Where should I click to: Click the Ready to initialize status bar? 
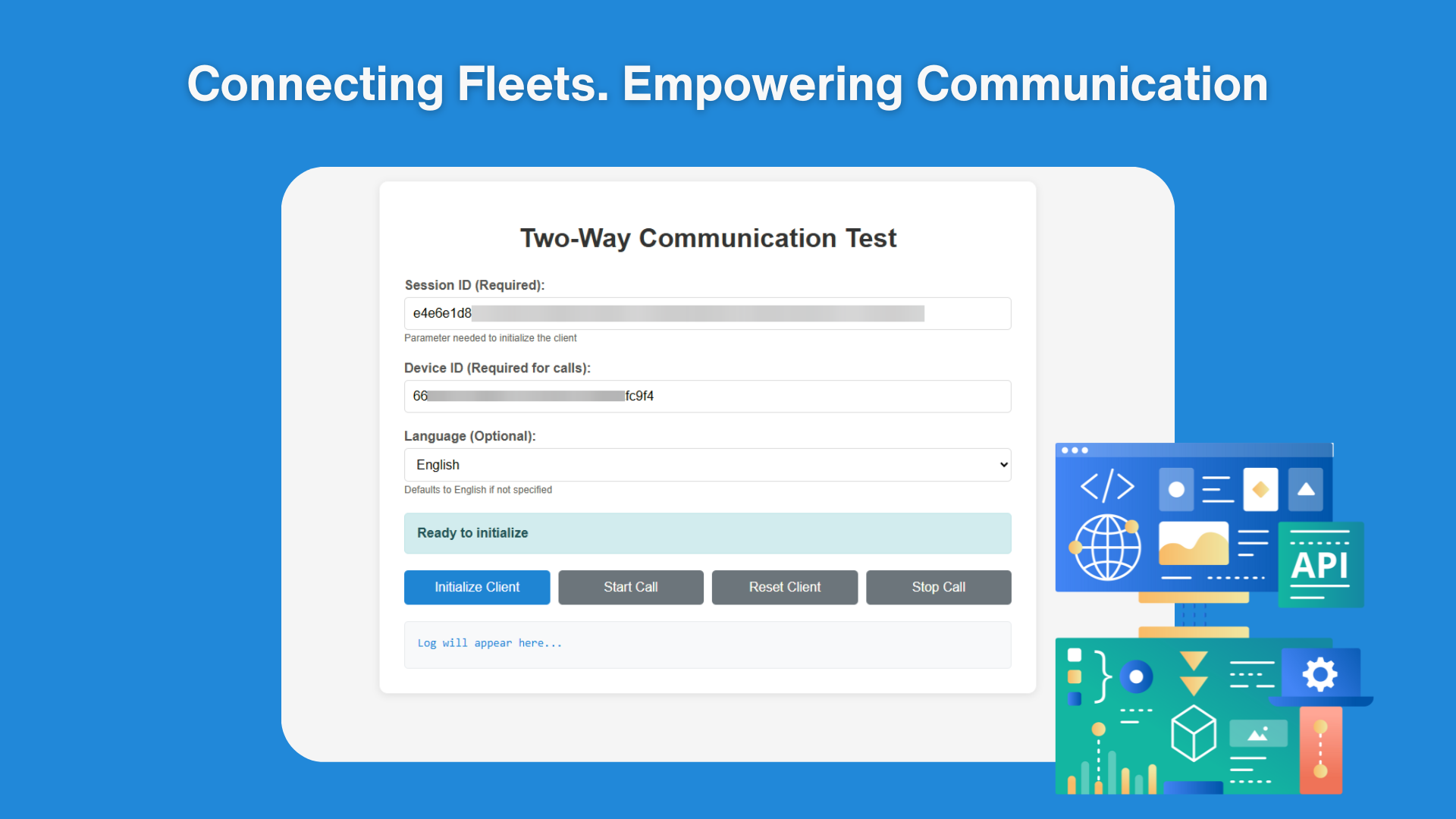pyautogui.click(x=707, y=533)
